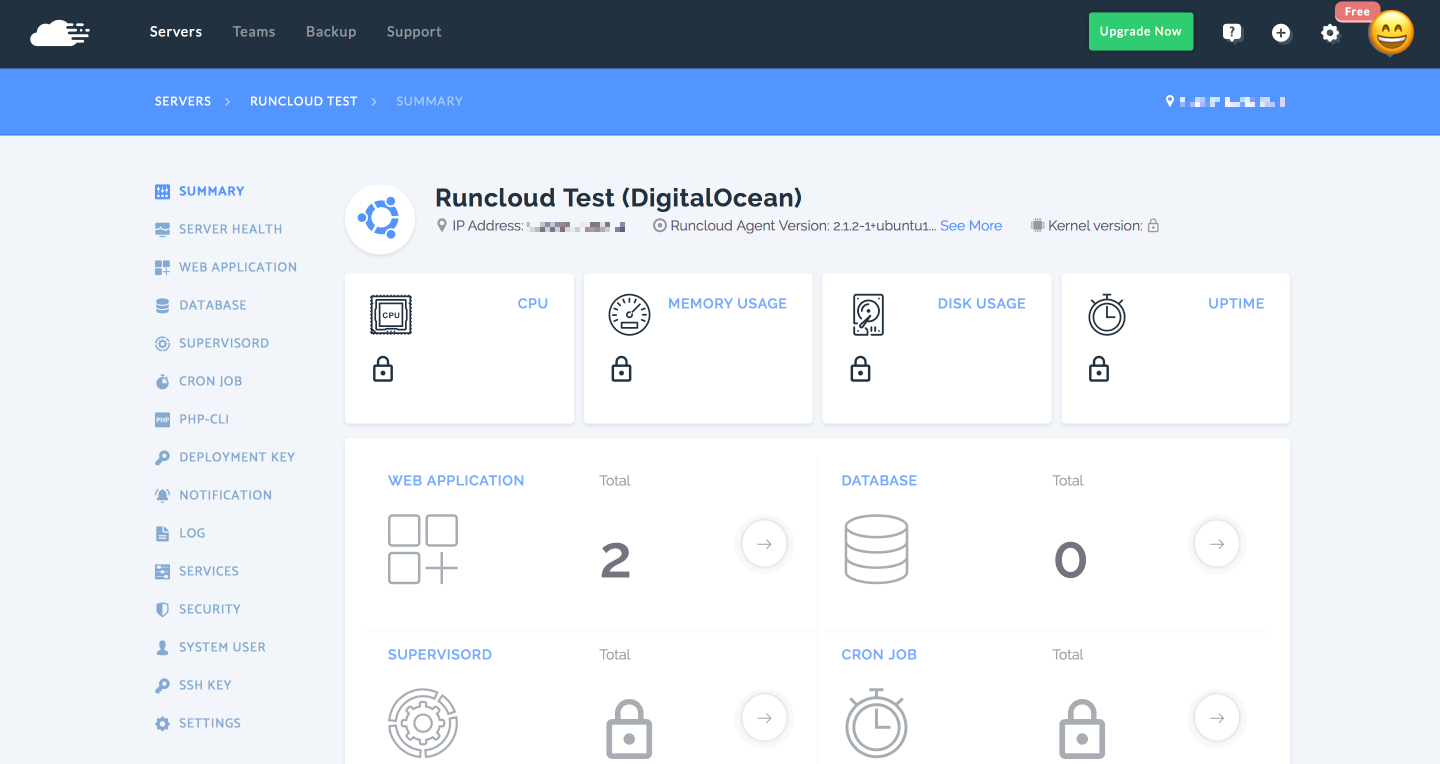Click the Upgrade Now button
Screen dimensions: 1440x764
click(1141, 32)
